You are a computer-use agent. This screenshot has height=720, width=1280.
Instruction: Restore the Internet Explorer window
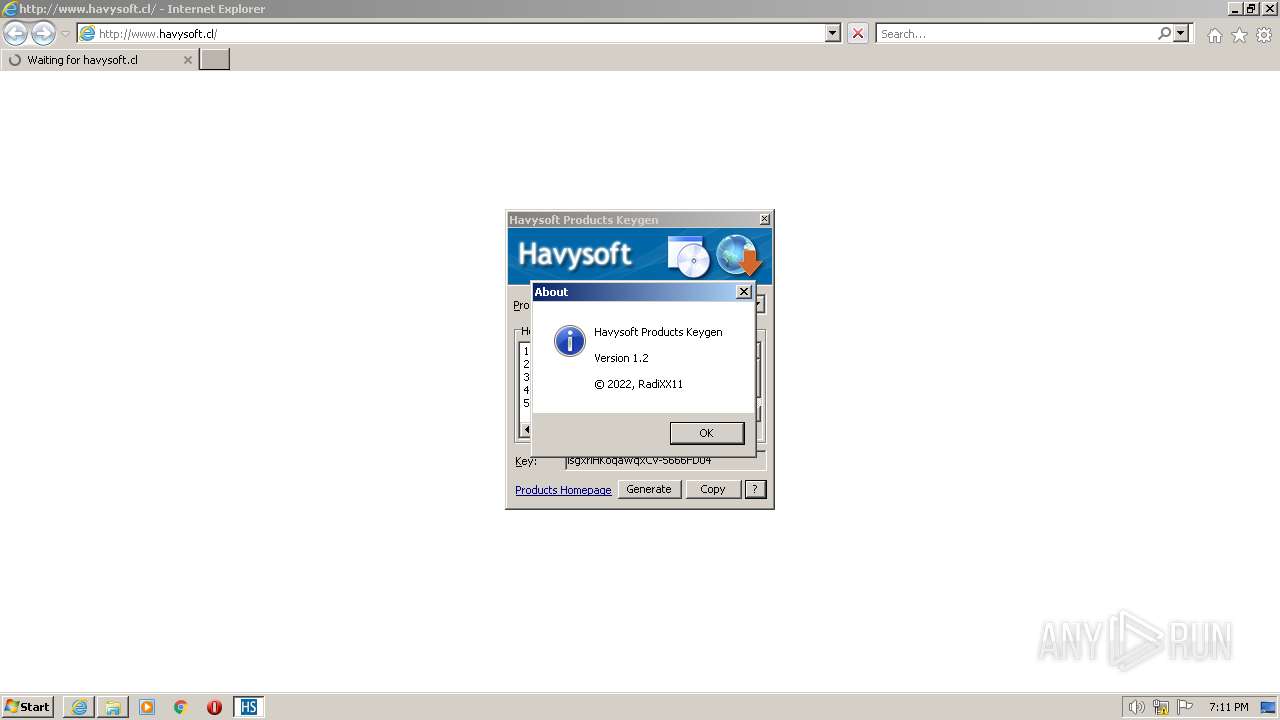click(1251, 8)
